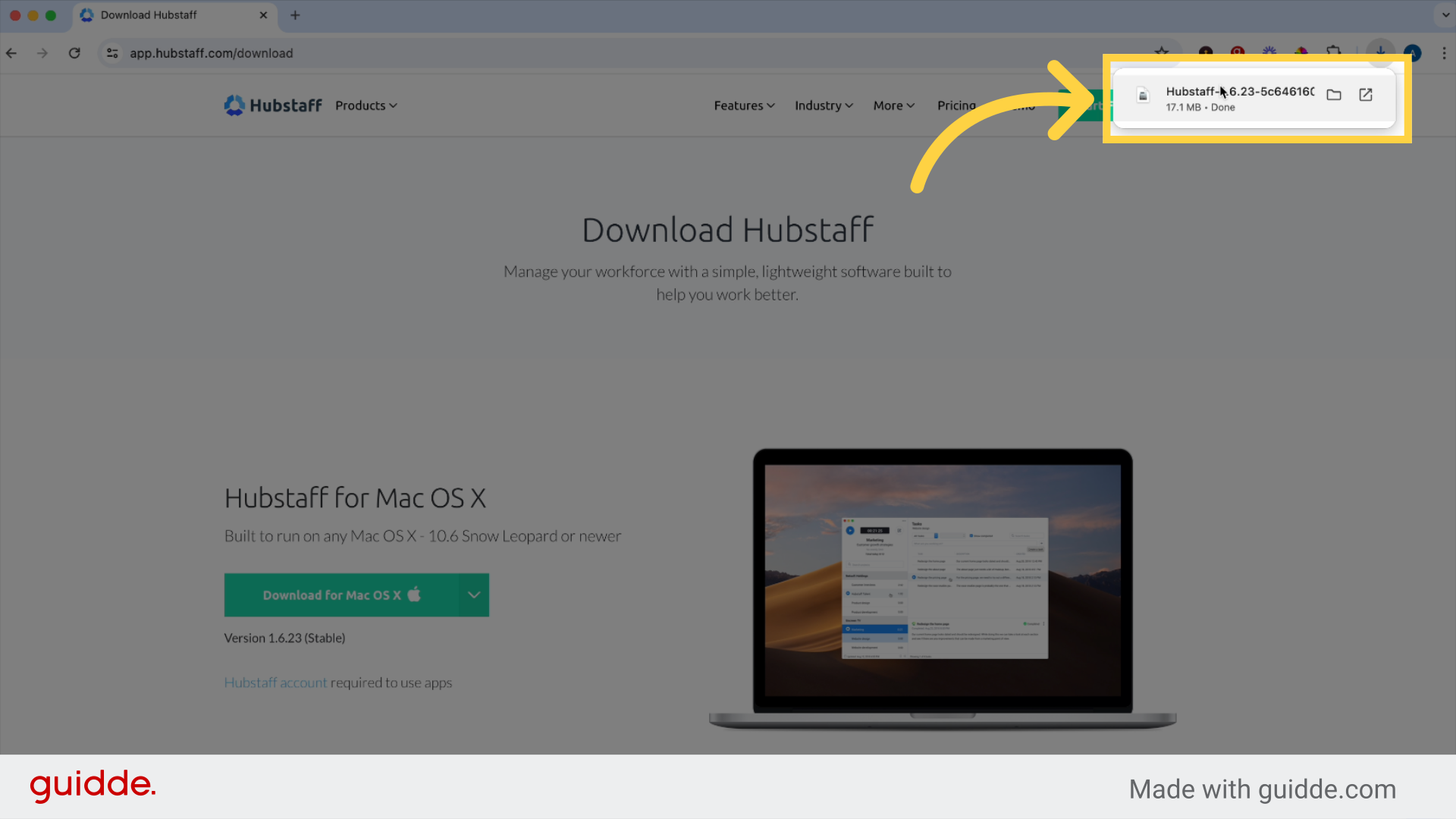Screen dimensions: 1456x819
Task: Open the Chrome three-dot menu
Action: pos(1445,53)
